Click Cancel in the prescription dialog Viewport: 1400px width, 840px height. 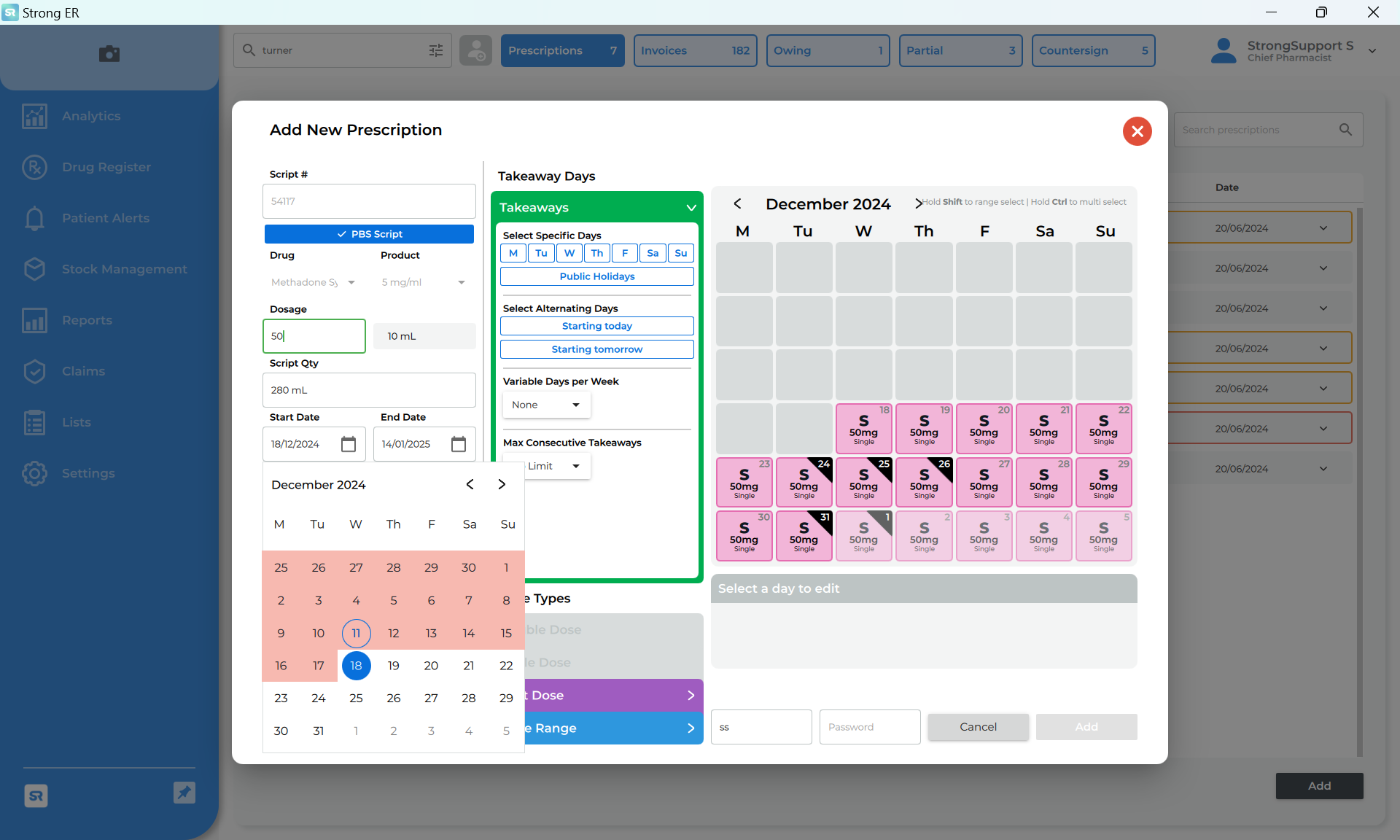click(x=978, y=727)
